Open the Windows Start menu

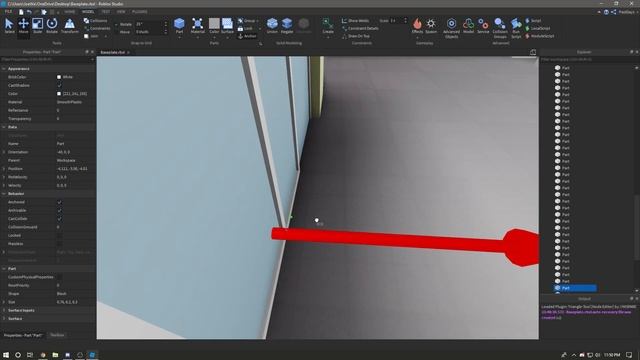coord(6,355)
